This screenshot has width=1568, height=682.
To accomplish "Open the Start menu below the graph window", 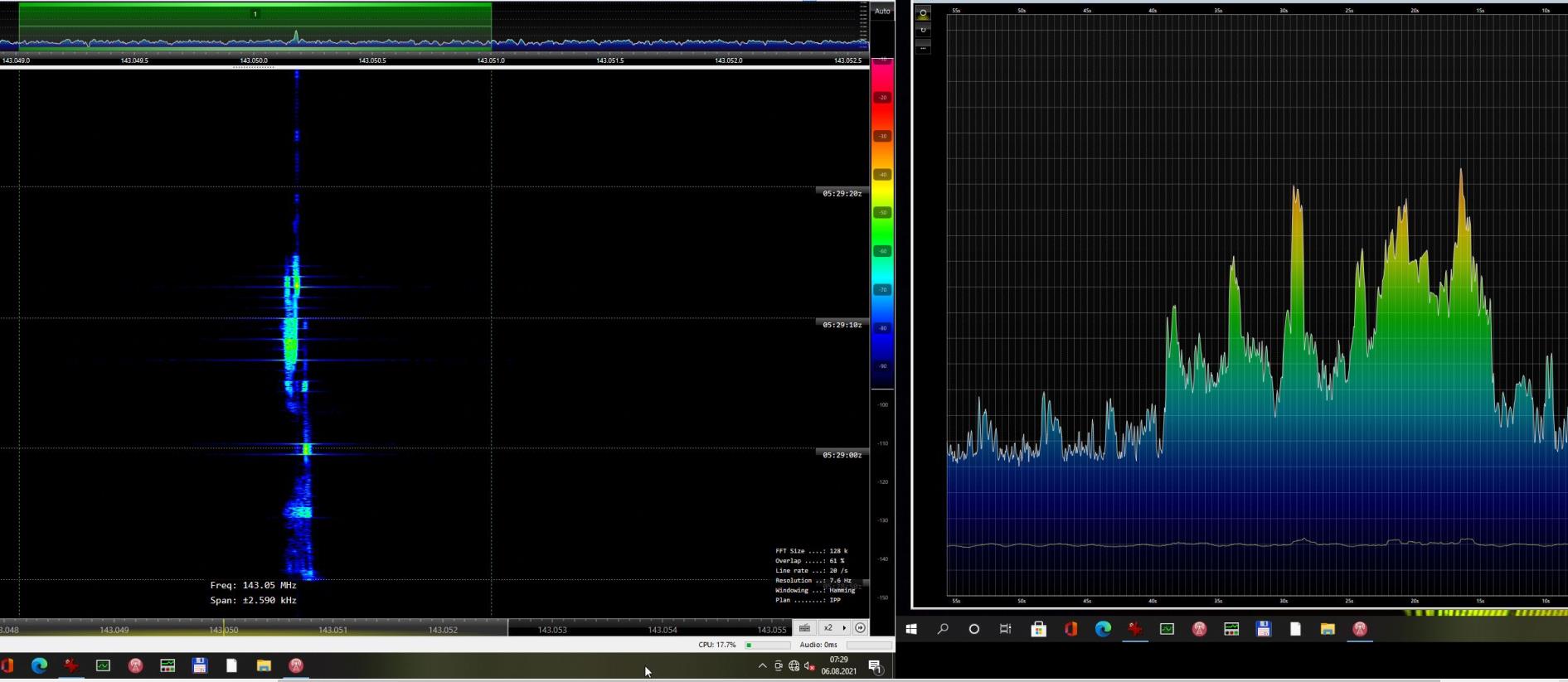I will tap(911, 629).
